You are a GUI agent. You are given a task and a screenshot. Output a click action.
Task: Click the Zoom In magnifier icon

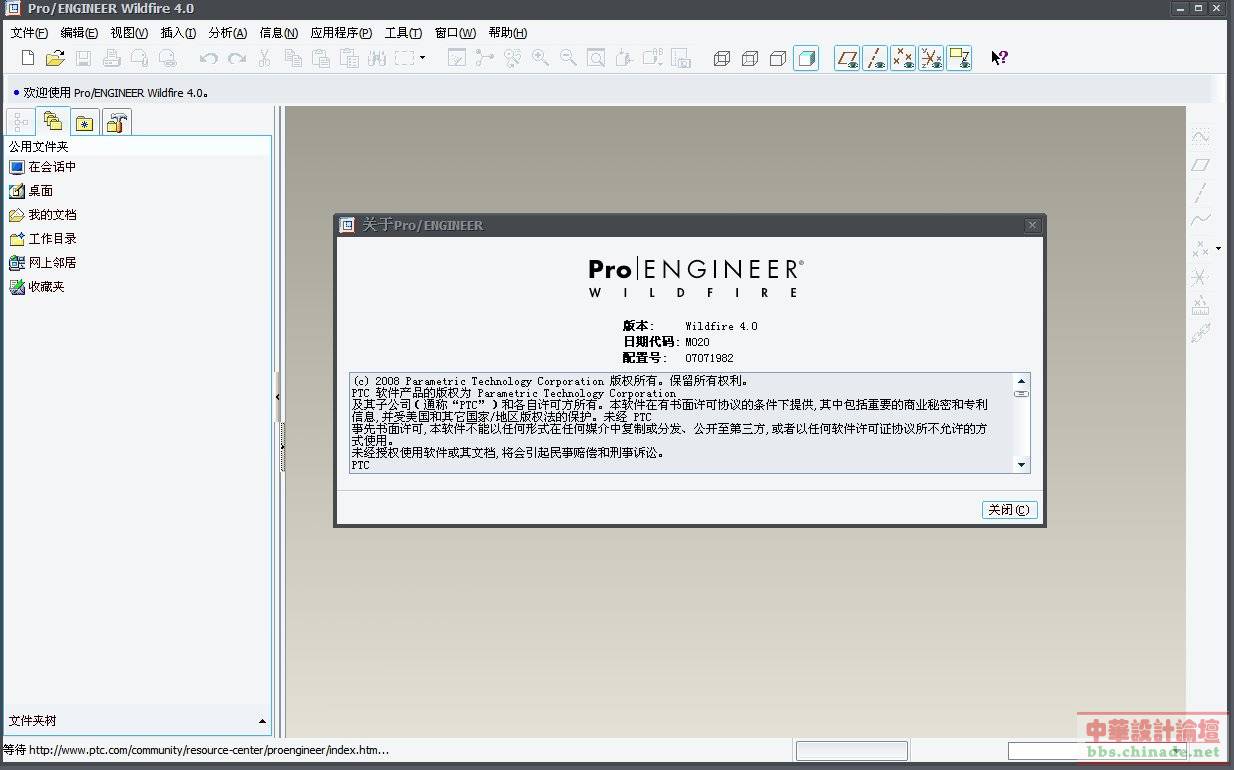point(540,58)
